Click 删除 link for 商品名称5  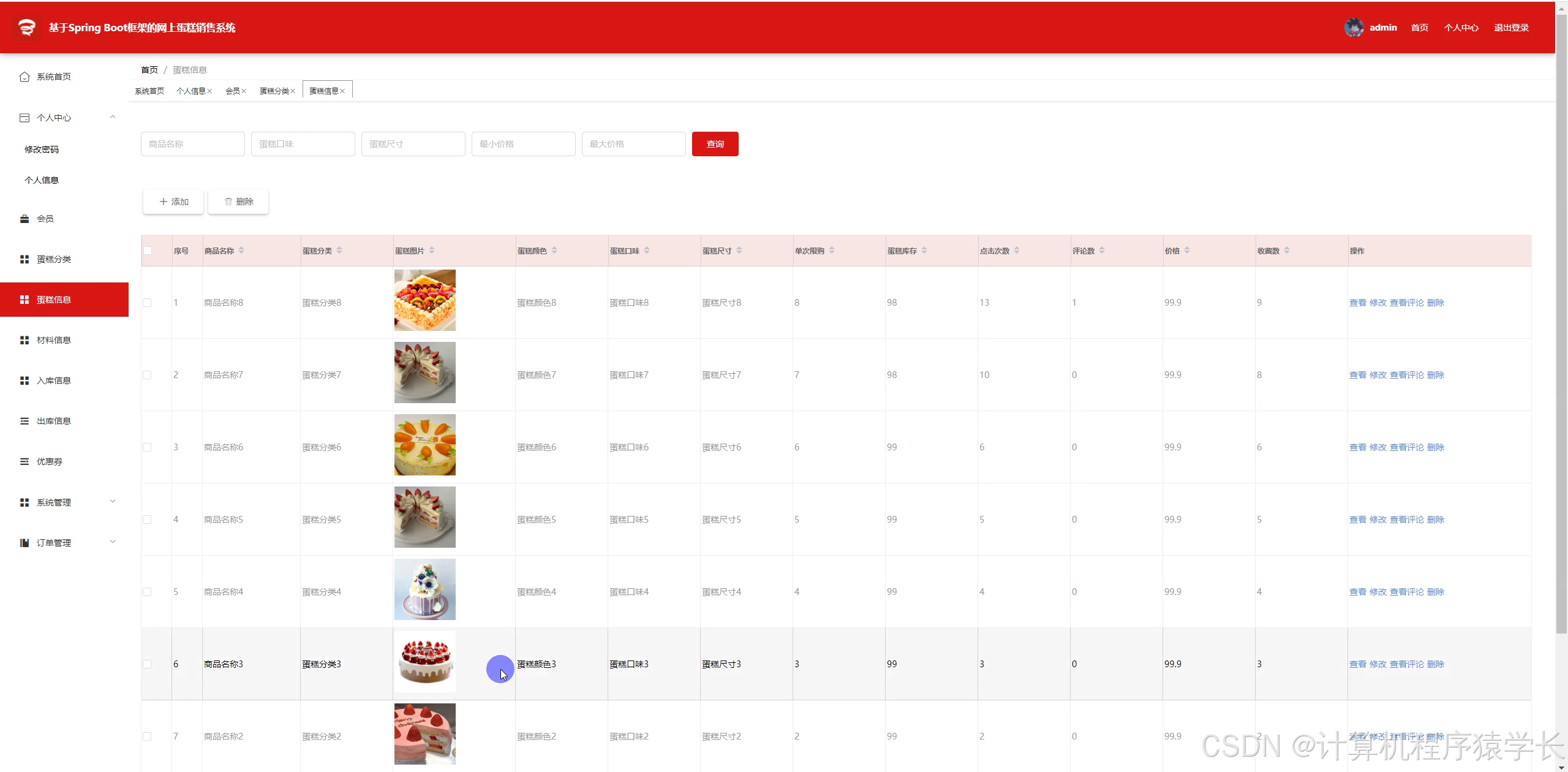click(1435, 520)
